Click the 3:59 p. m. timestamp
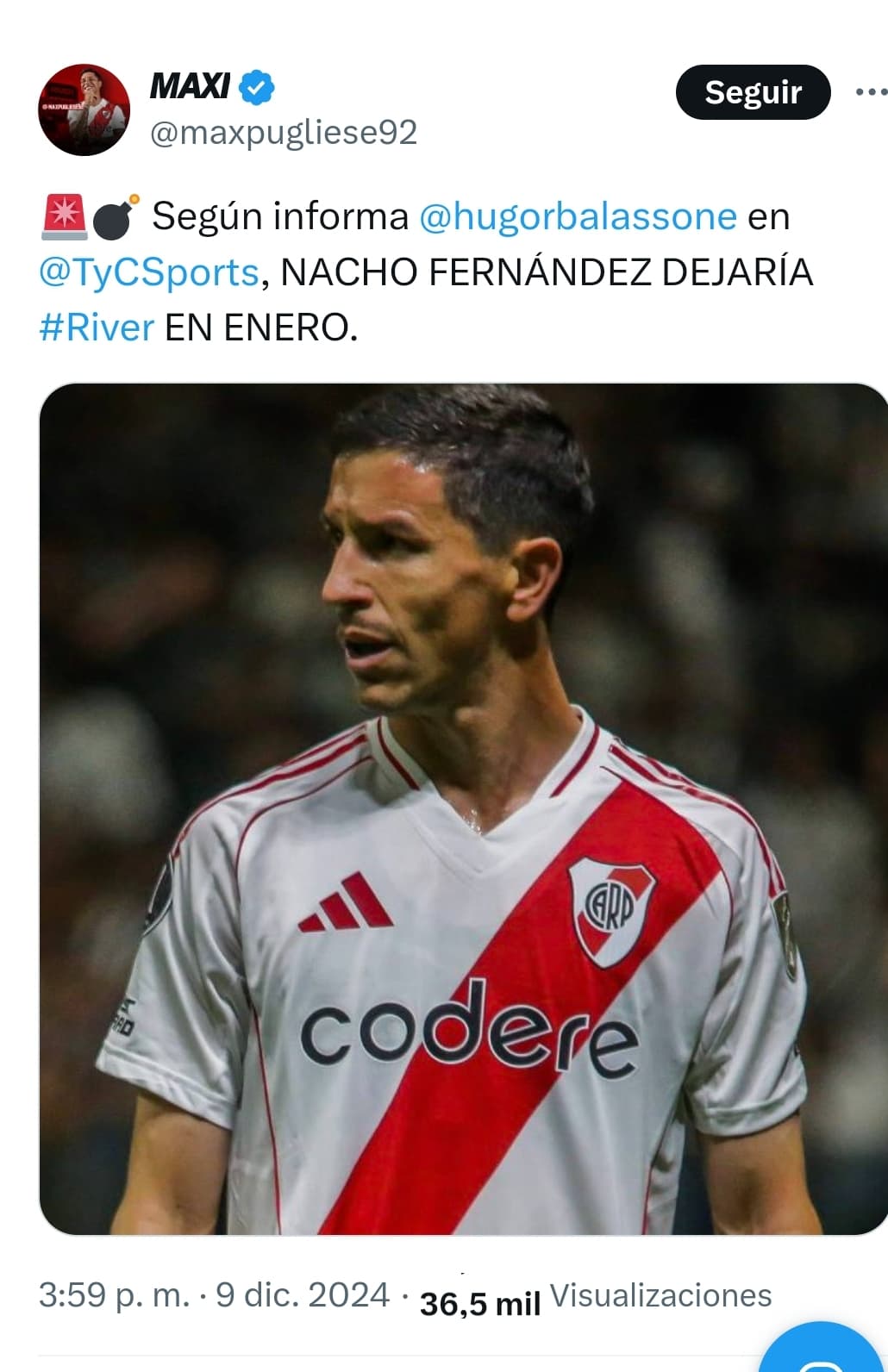 (x=114, y=1295)
